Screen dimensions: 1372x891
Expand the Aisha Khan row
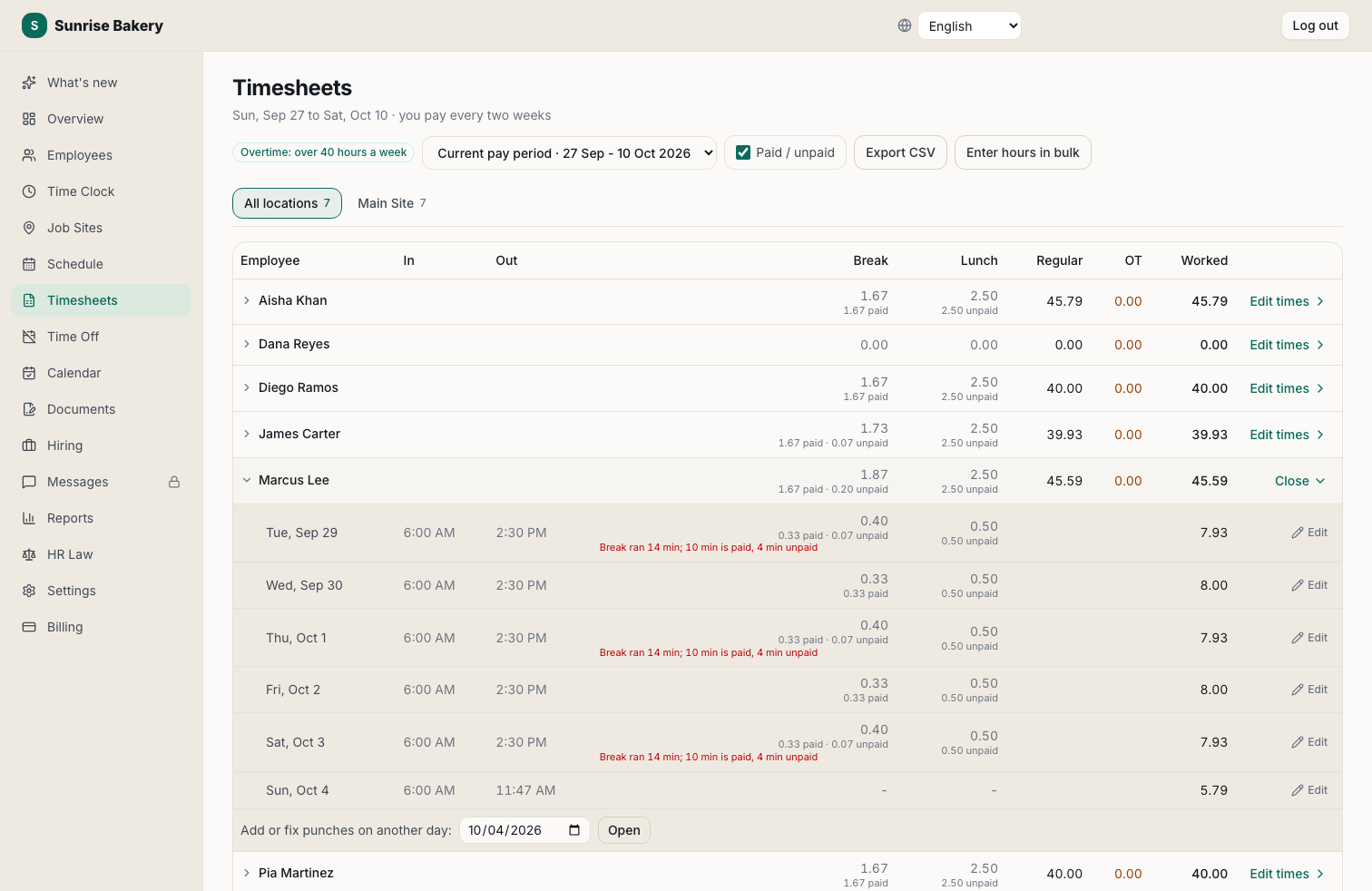click(246, 300)
